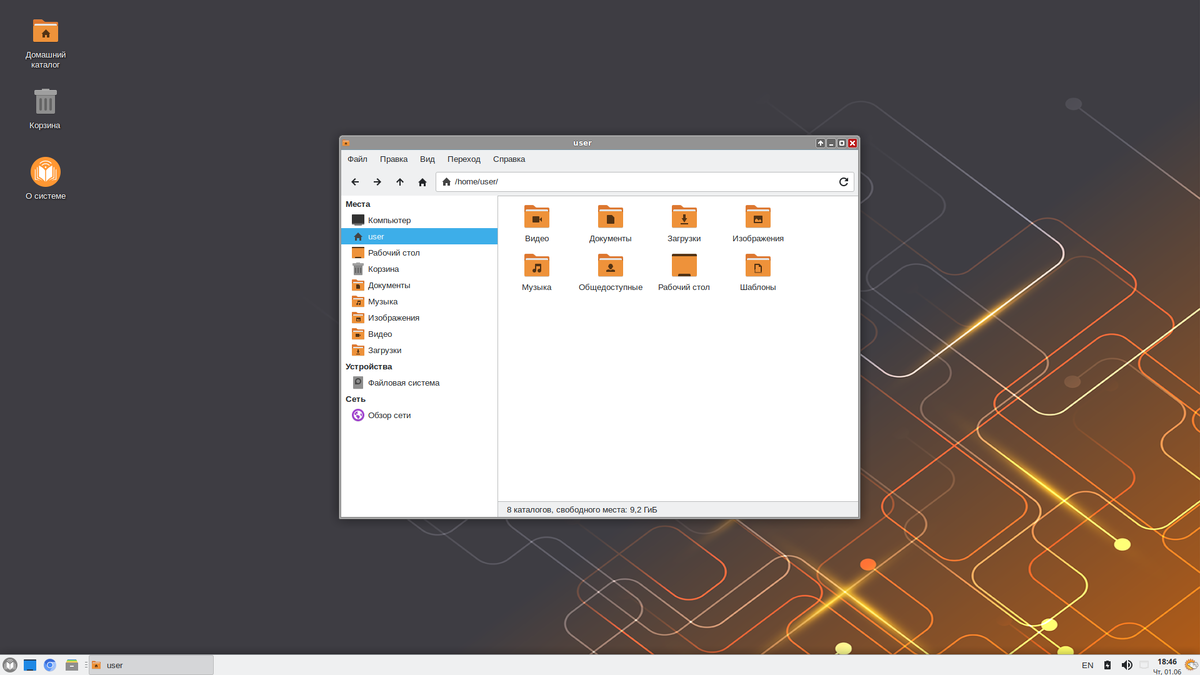Select the Шаблоны folder
Screen dimensions: 1200x675
click(758, 272)
